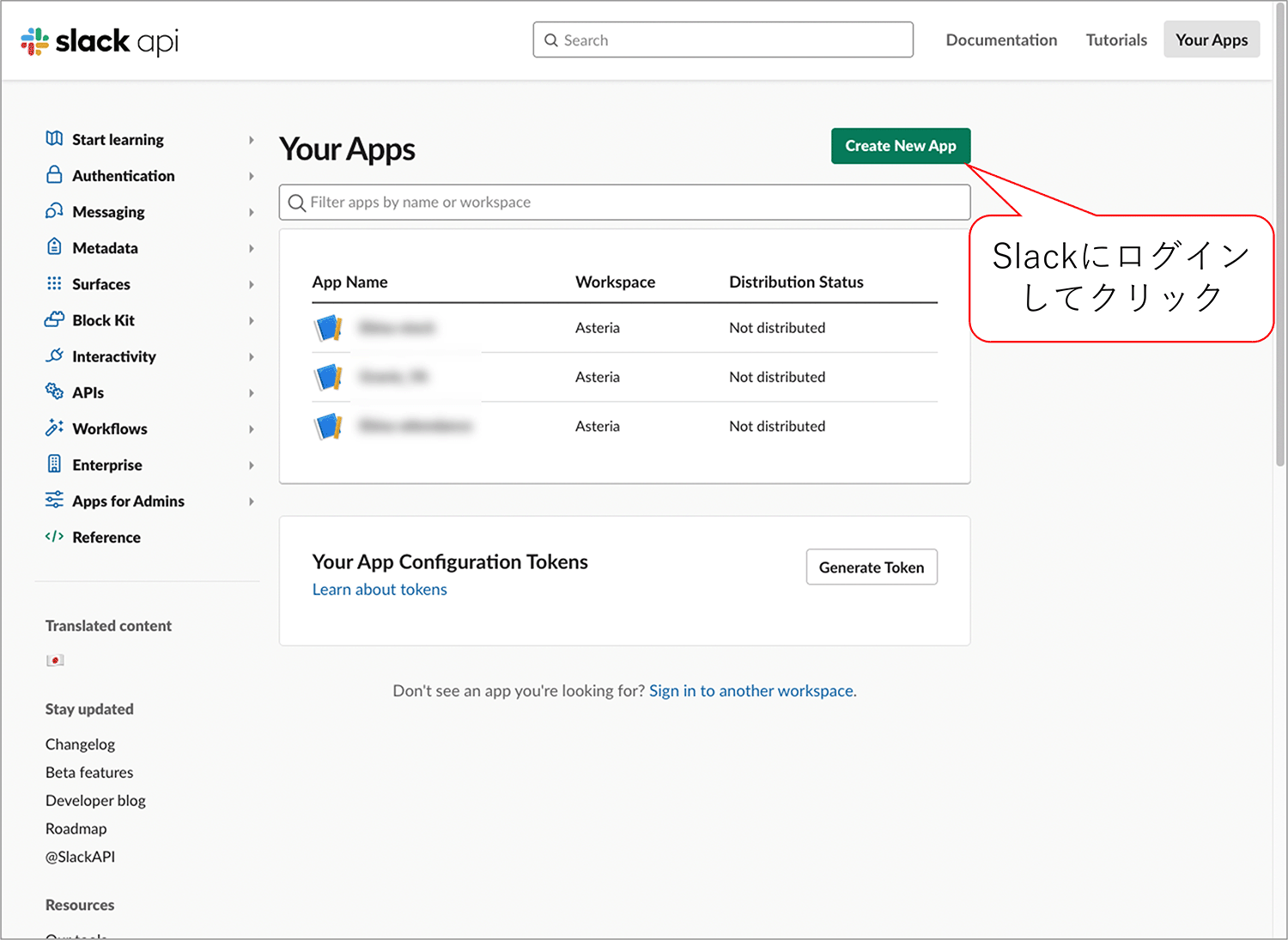Open the @SlackAPI link

point(80,857)
